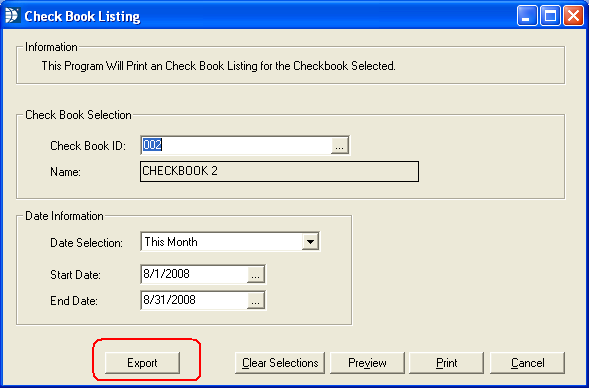Click the Print button
The height and width of the screenshot is (388, 589).
pyautogui.click(x=446, y=363)
